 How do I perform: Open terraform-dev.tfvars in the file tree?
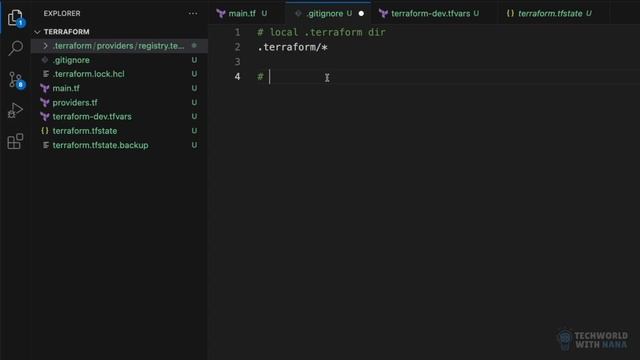click(x=92, y=116)
